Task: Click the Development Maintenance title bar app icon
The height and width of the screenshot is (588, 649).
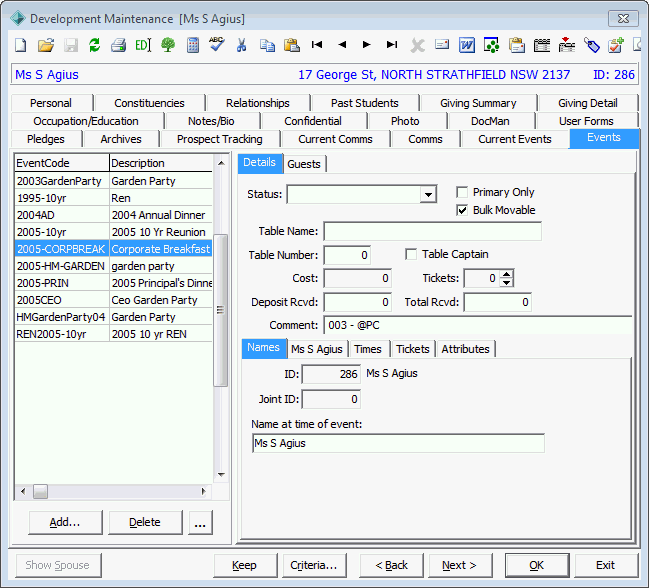Action: pos(18,19)
